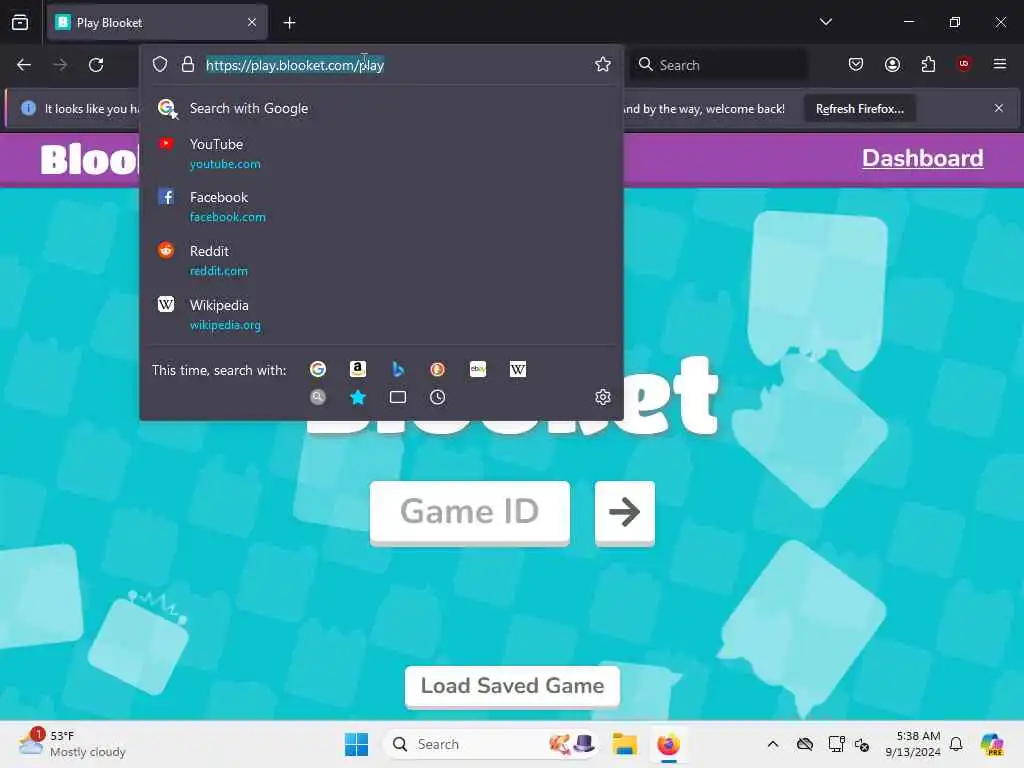Search this time with Wikipedia icon
The width and height of the screenshot is (1024, 768).
(518, 370)
